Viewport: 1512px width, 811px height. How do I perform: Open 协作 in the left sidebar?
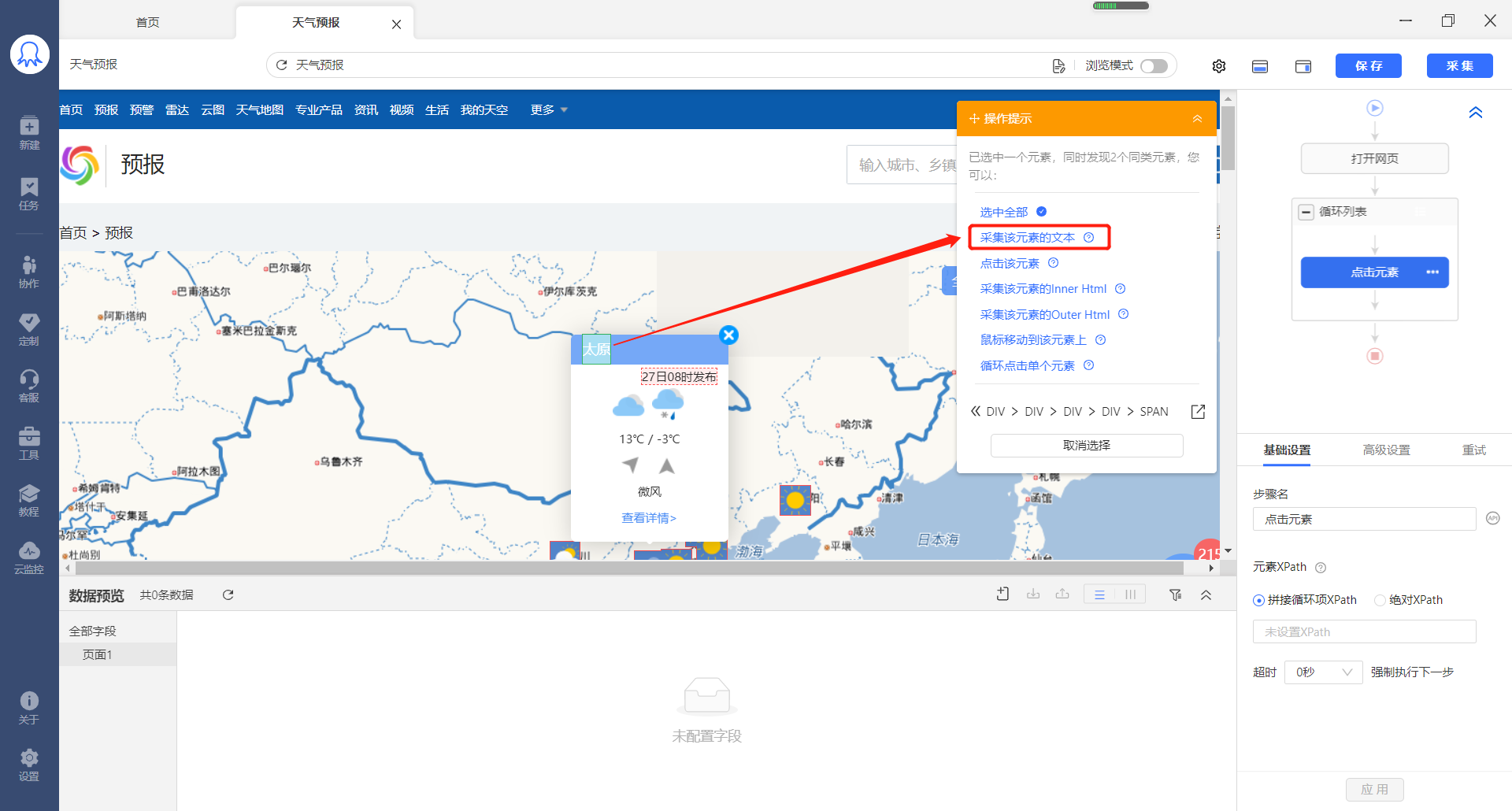[29, 272]
